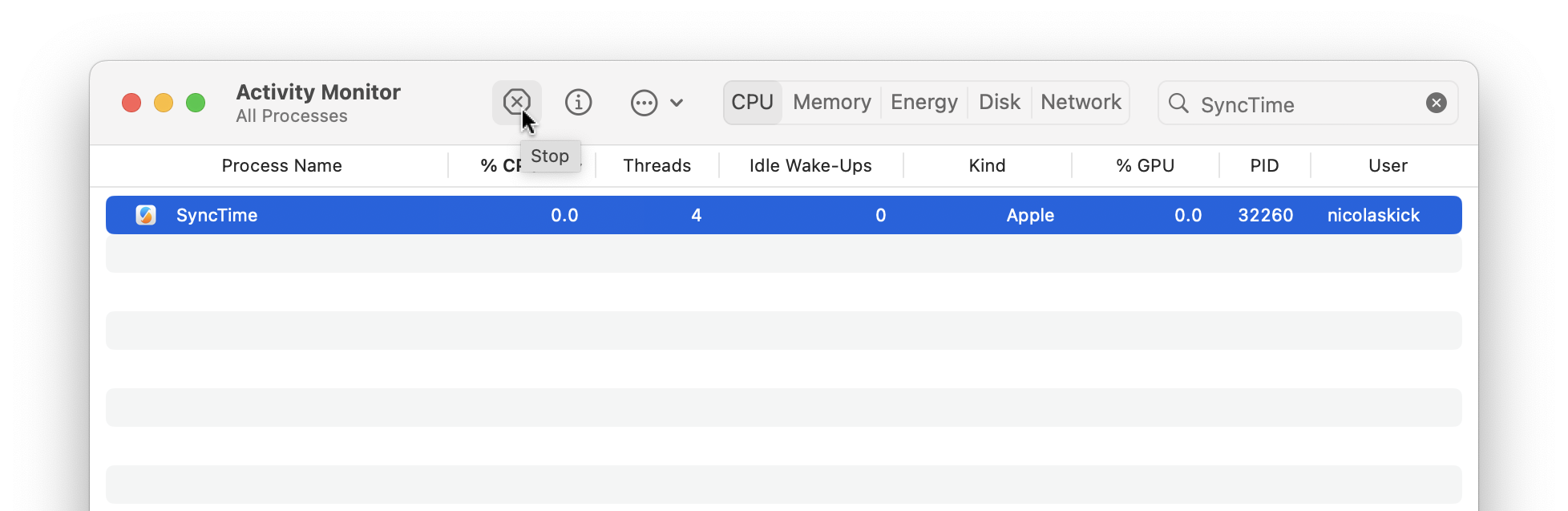1568x511 pixels.
Task: Sort processes by the PID column
Action: click(1264, 165)
